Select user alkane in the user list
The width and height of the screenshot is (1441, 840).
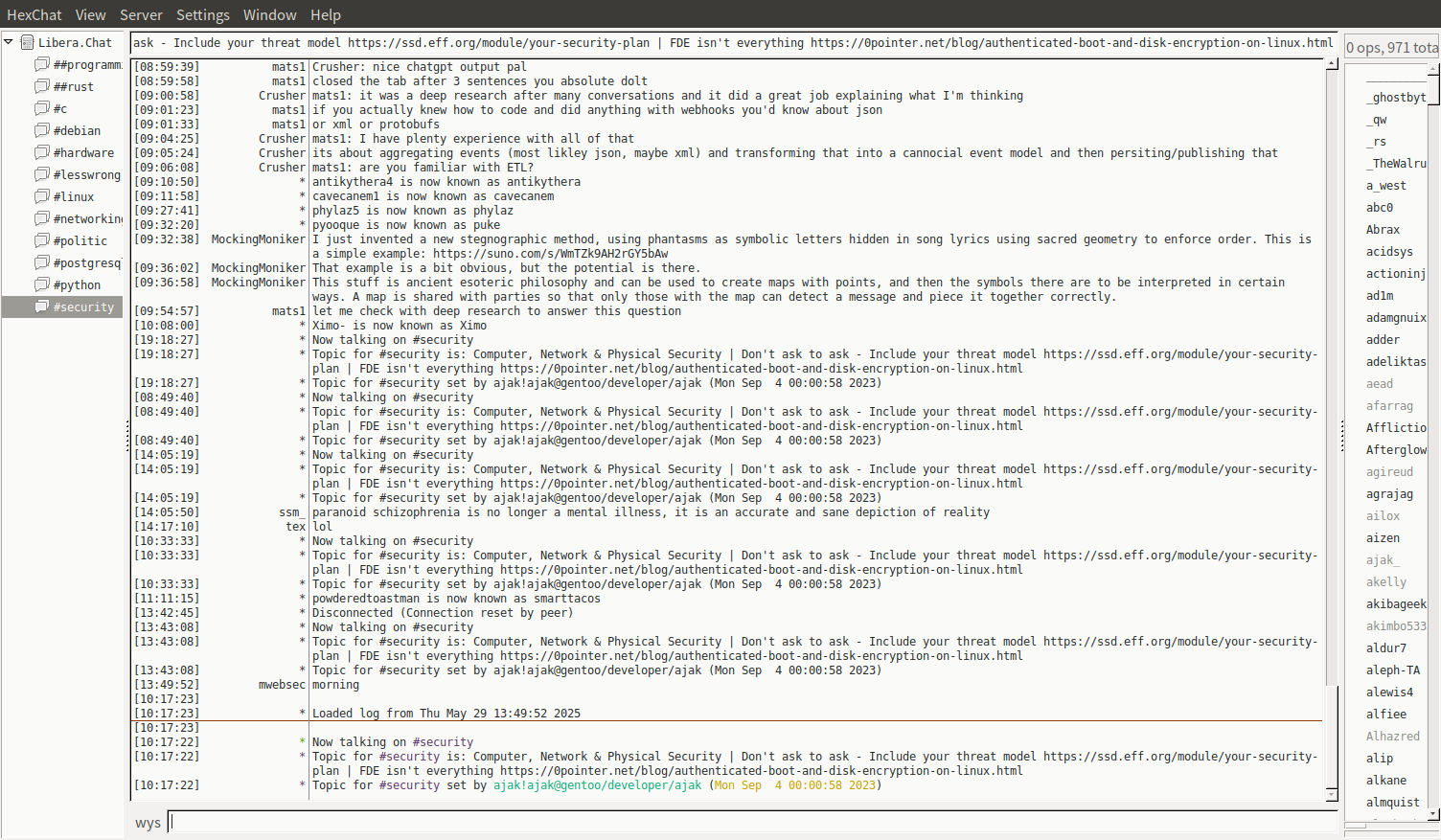tap(1386, 781)
